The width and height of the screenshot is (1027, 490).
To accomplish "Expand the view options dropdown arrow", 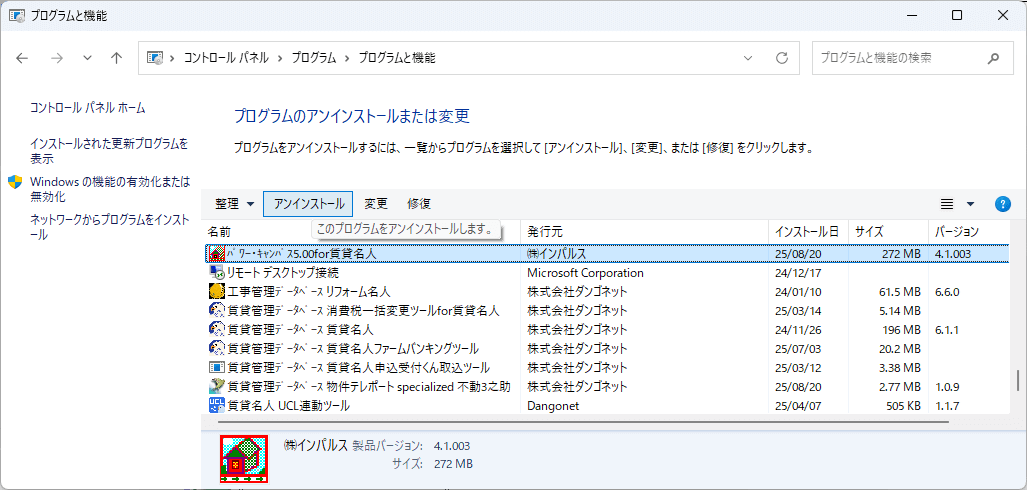I will (970, 204).
